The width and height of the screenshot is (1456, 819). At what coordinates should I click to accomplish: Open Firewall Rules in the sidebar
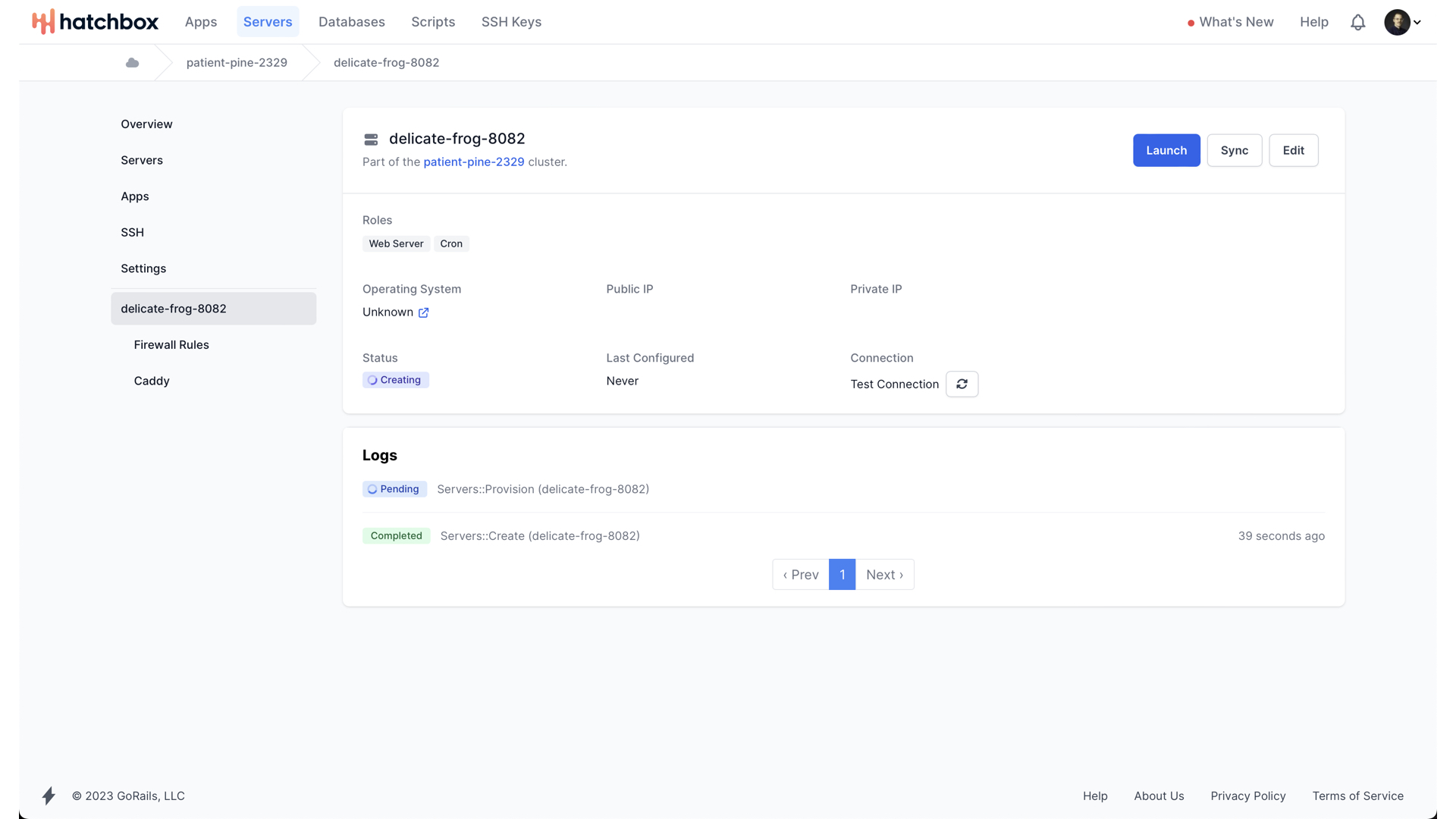click(171, 345)
